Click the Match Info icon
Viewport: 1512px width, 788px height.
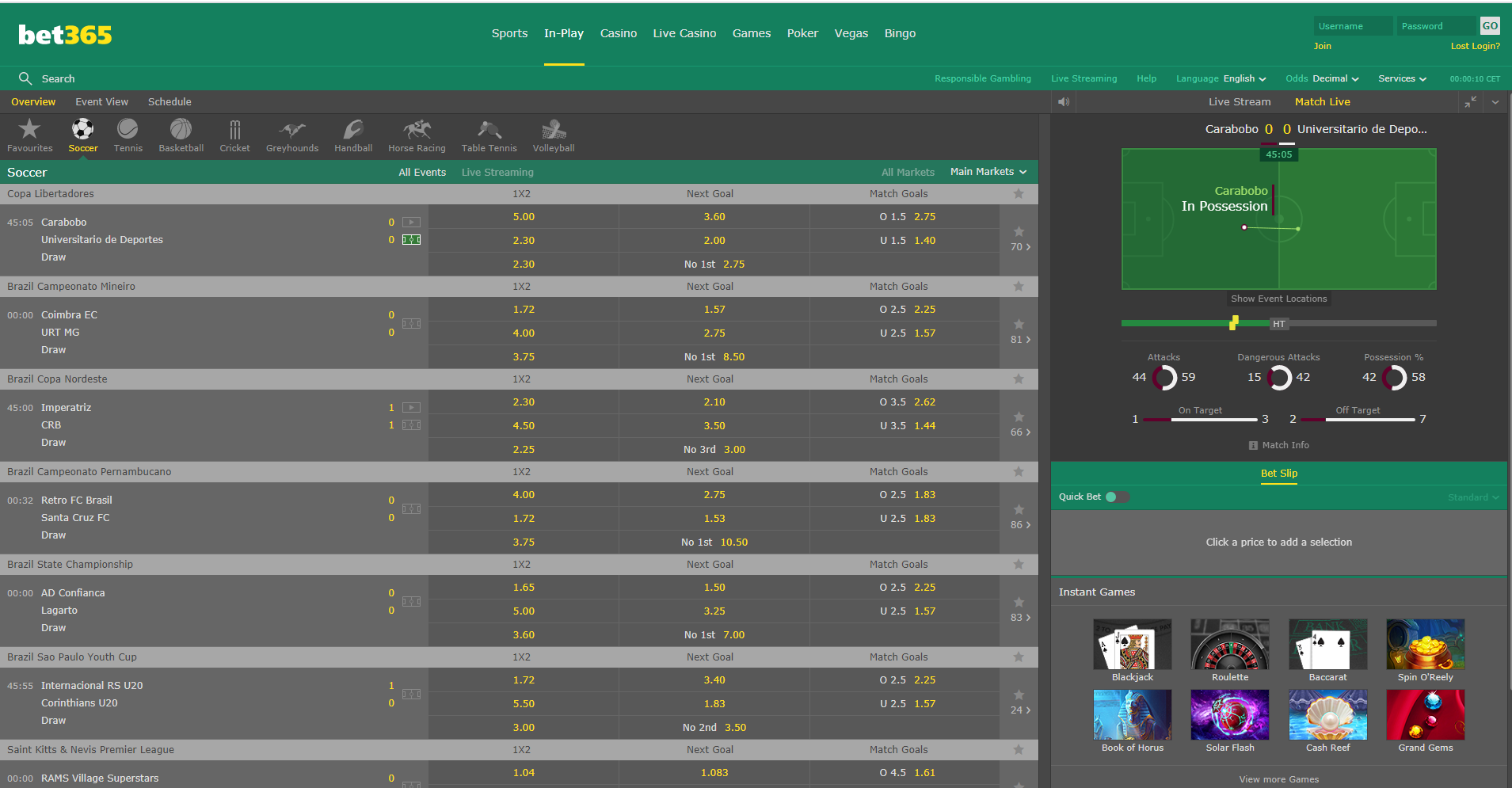click(1253, 446)
